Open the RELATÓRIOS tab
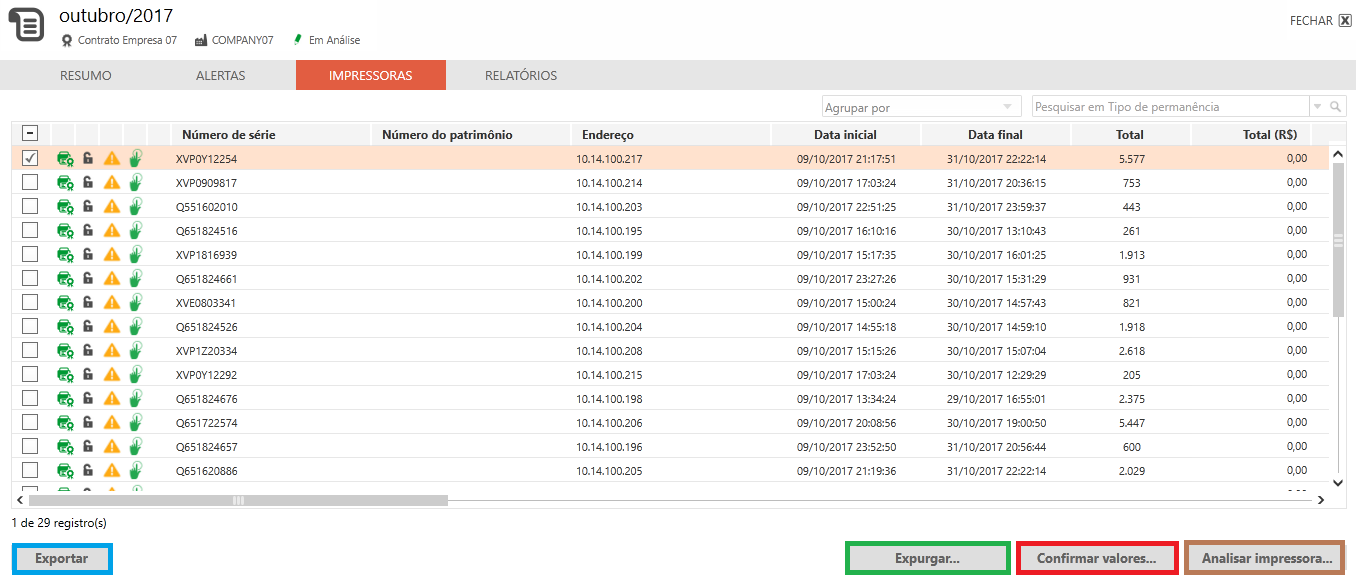1356x578 pixels. point(521,76)
